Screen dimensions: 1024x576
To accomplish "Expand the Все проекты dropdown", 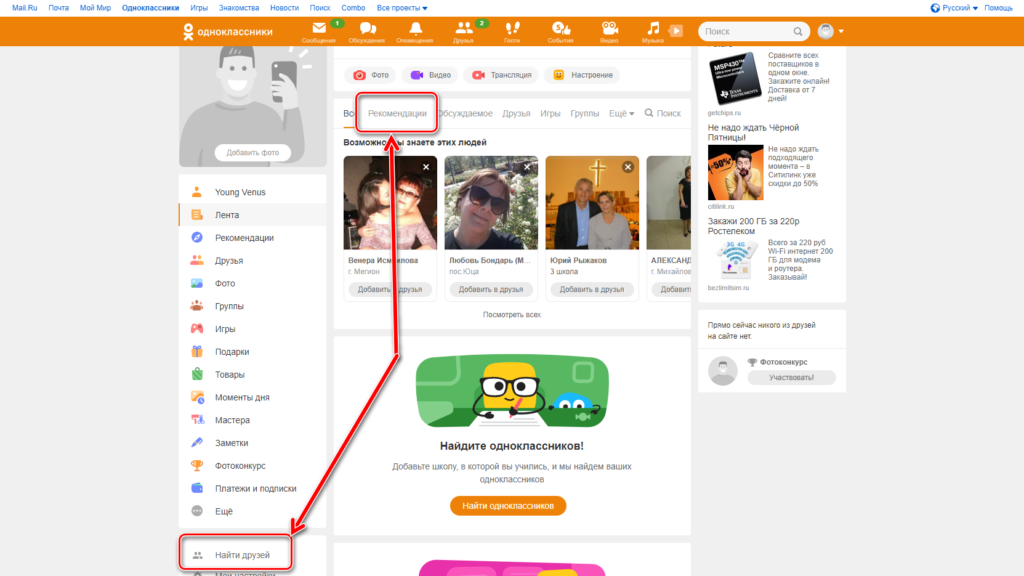I will (401, 8).
